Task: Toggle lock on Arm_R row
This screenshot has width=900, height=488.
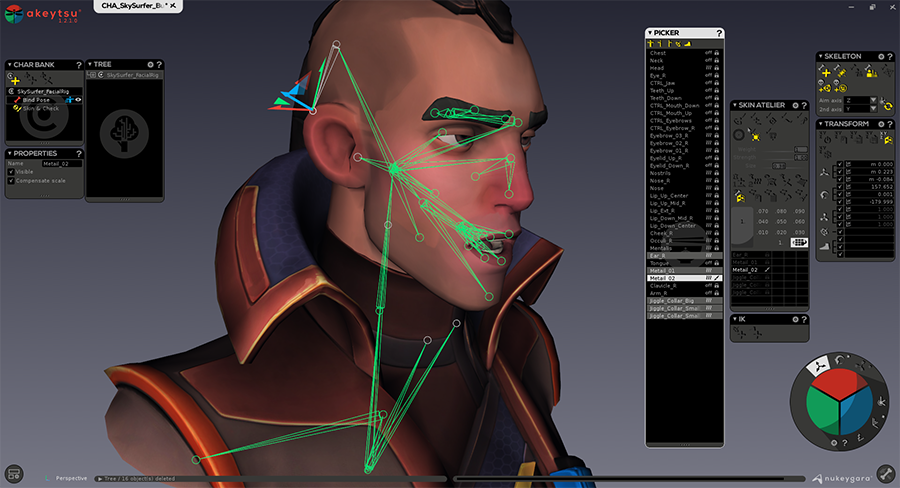Action: pyautogui.click(x=716, y=293)
